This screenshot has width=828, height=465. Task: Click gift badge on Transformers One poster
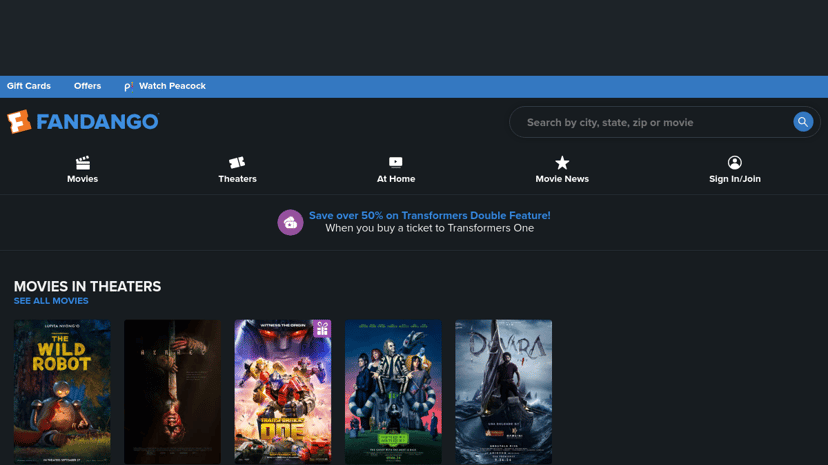[x=322, y=328]
